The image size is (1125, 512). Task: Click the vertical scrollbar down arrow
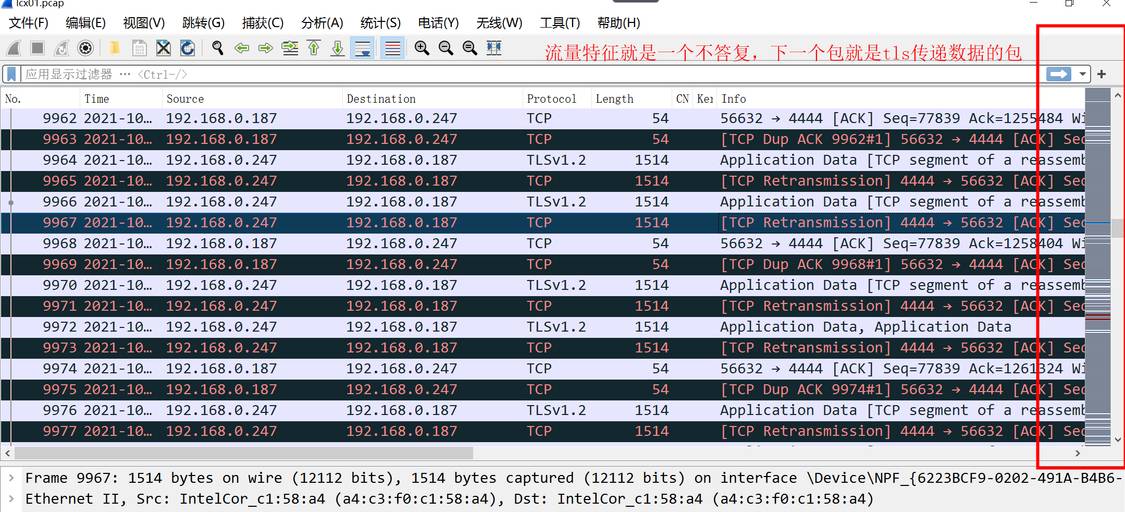[x=1117, y=439]
